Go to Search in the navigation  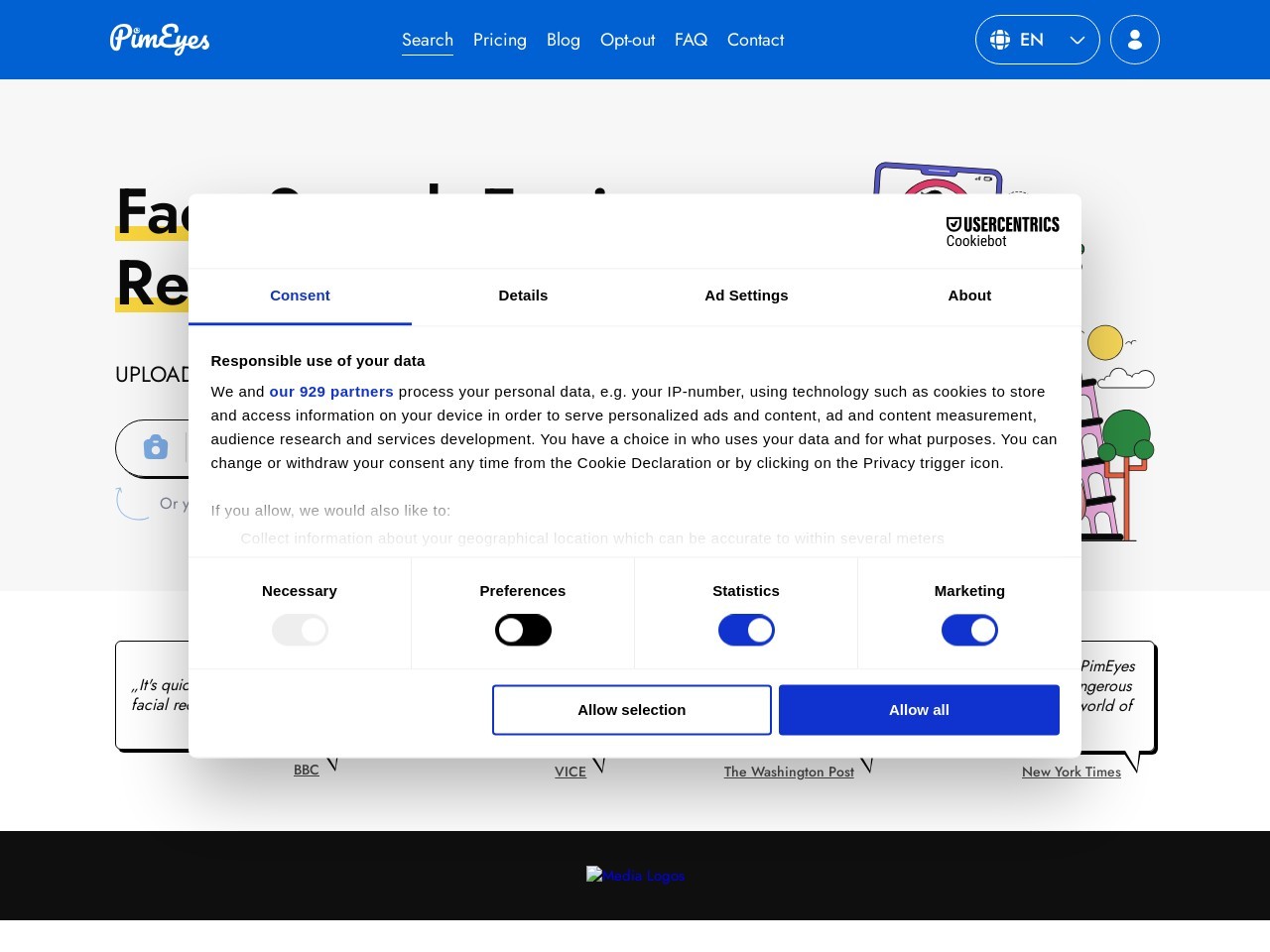click(428, 40)
